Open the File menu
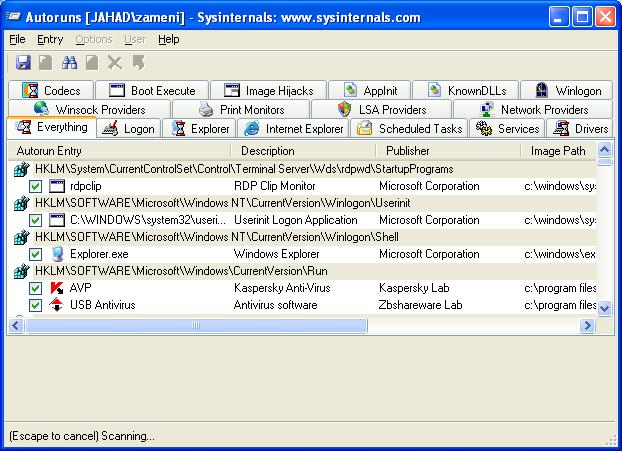This screenshot has width=622, height=451. [17, 39]
